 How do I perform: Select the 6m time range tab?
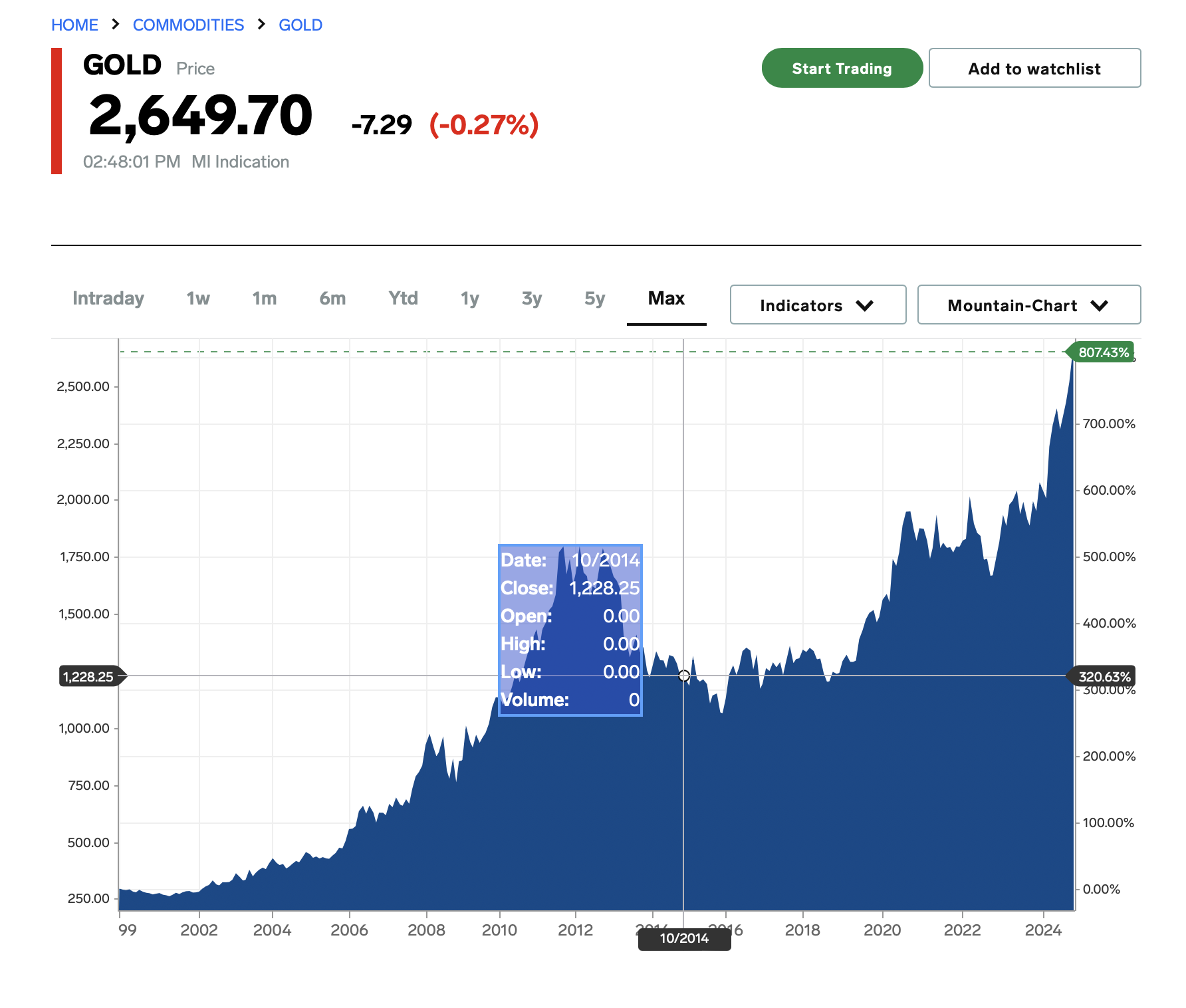(x=332, y=299)
